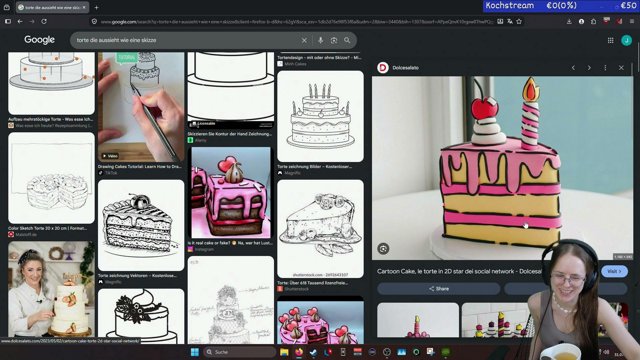The image size is (640, 360).
Task: Go forward one page in Firefox
Action: coord(32,21)
